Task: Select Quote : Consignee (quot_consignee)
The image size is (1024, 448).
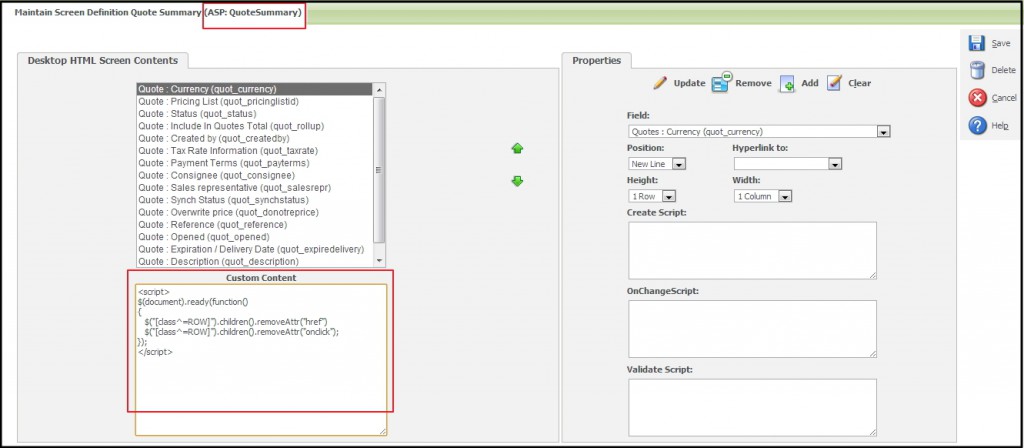Action: [255, 175]
